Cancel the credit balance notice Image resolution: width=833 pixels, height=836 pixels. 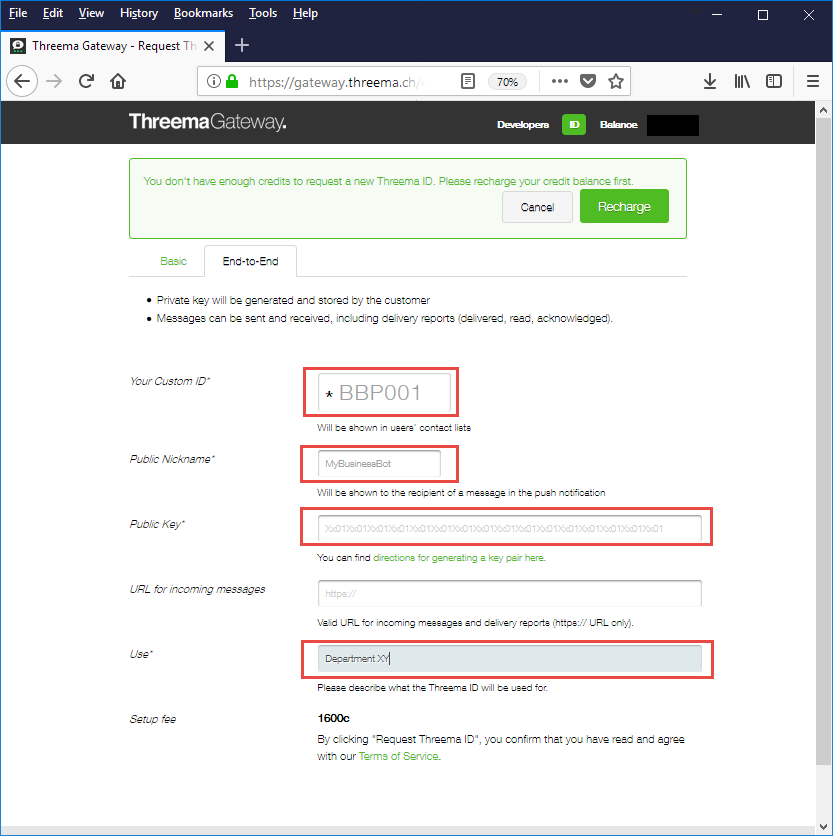[x=537, y=207]
